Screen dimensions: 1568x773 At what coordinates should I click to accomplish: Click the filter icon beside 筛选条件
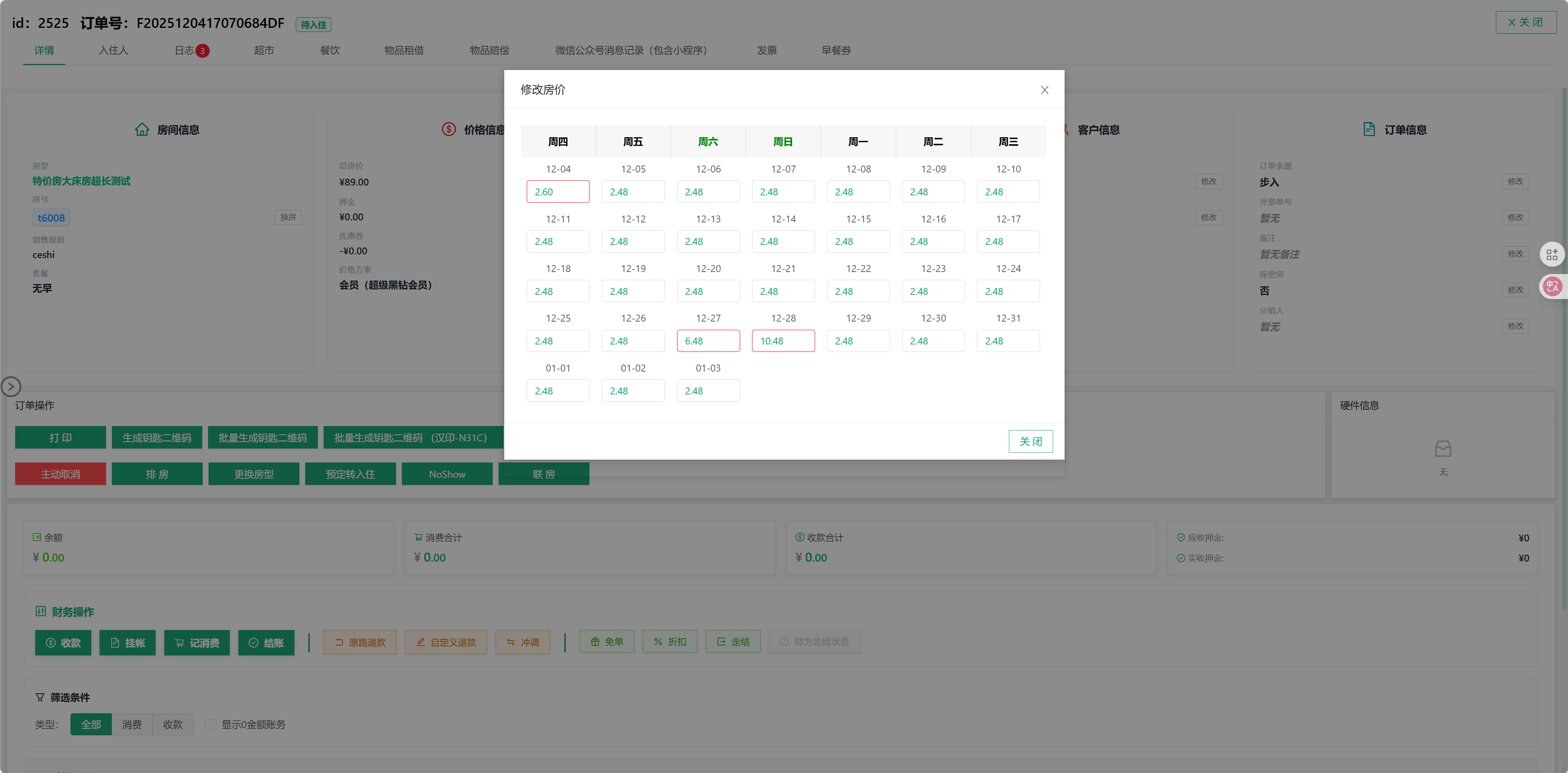[40, 697]
